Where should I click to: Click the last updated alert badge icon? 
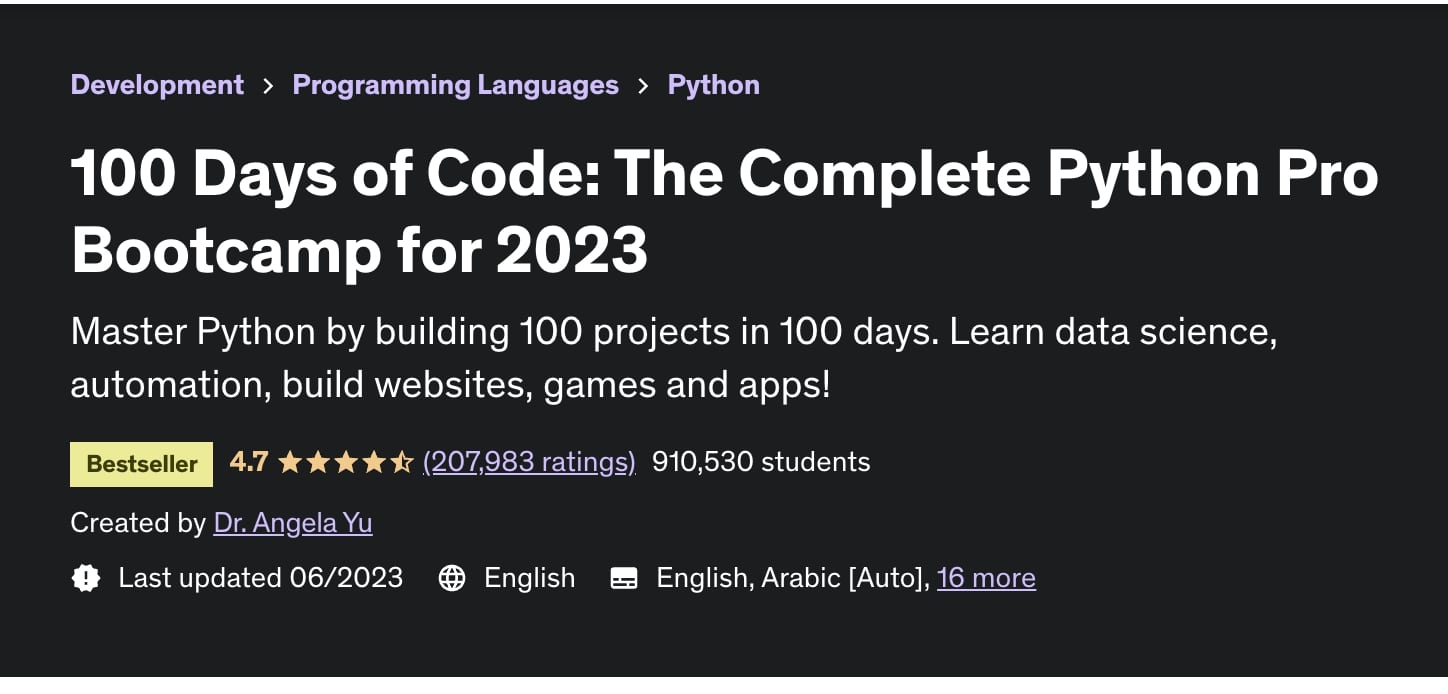(x=86, y=578)
